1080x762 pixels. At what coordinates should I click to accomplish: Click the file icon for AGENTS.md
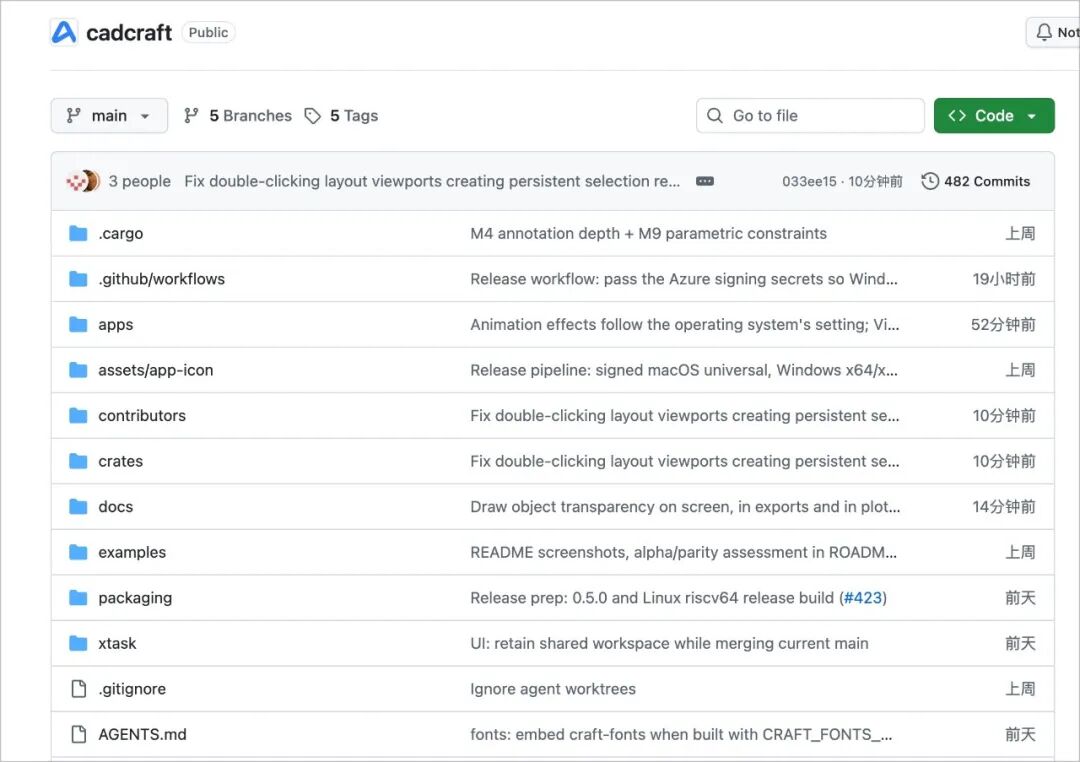(x=79, y=734)
